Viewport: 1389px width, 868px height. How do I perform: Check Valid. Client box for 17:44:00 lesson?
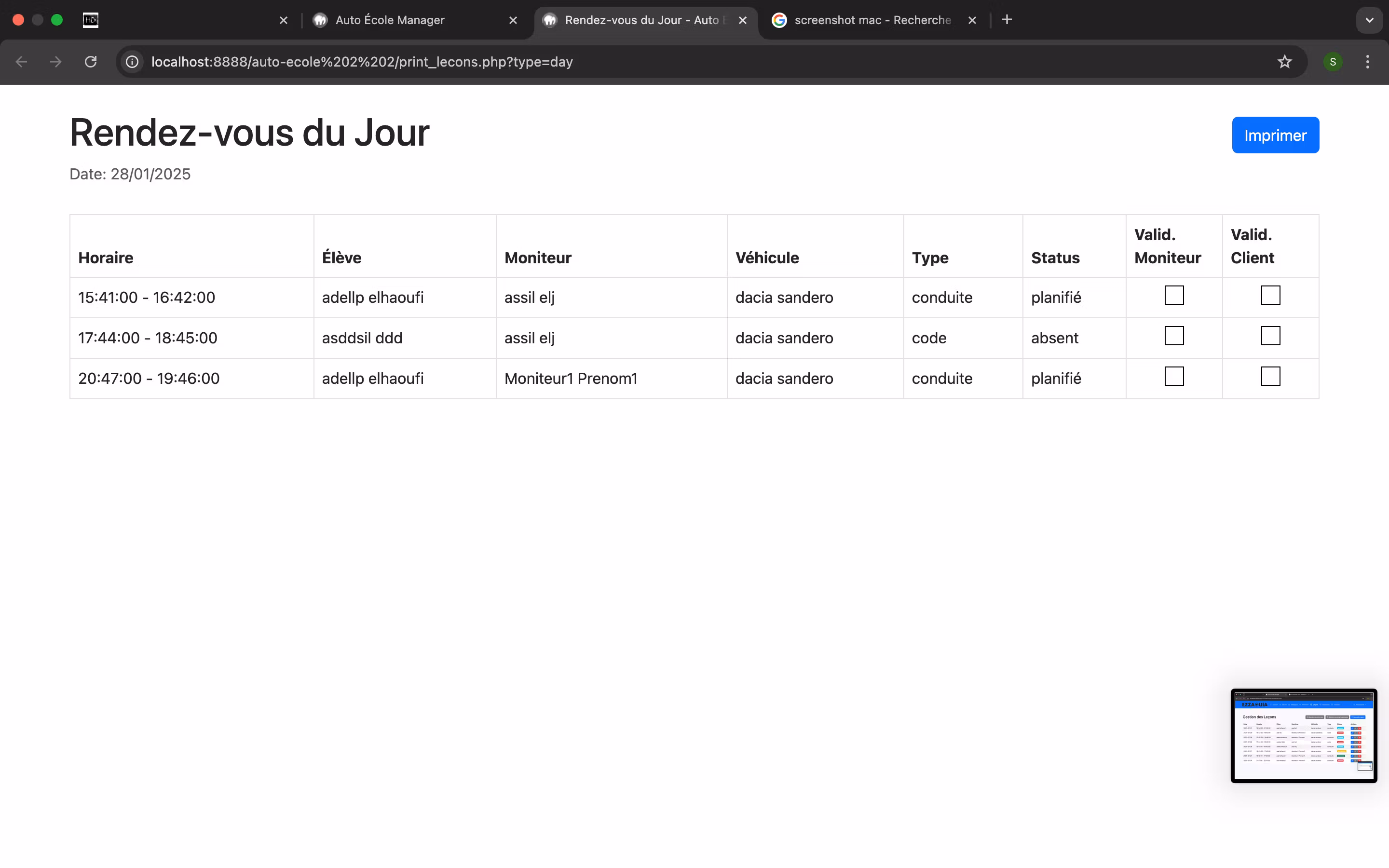[x=1270, y=336]
